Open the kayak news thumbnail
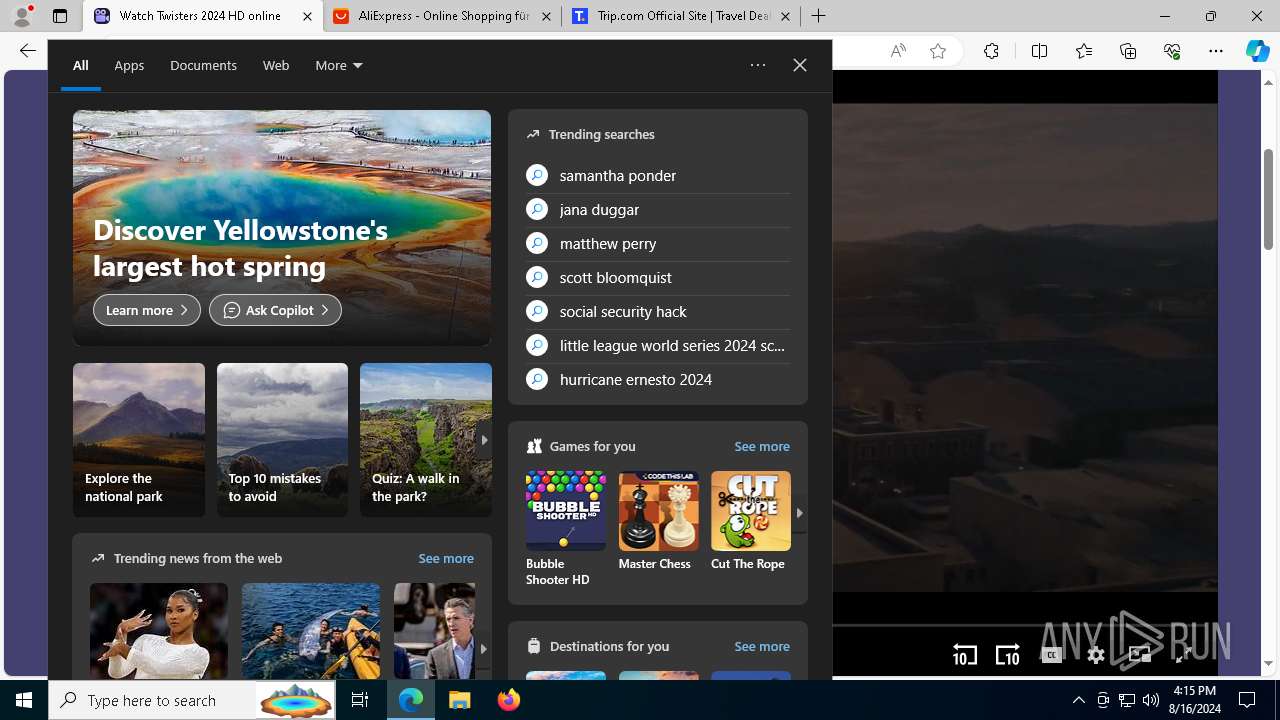Viewport: 1280px width, 720px height. (x=311, y=631)
